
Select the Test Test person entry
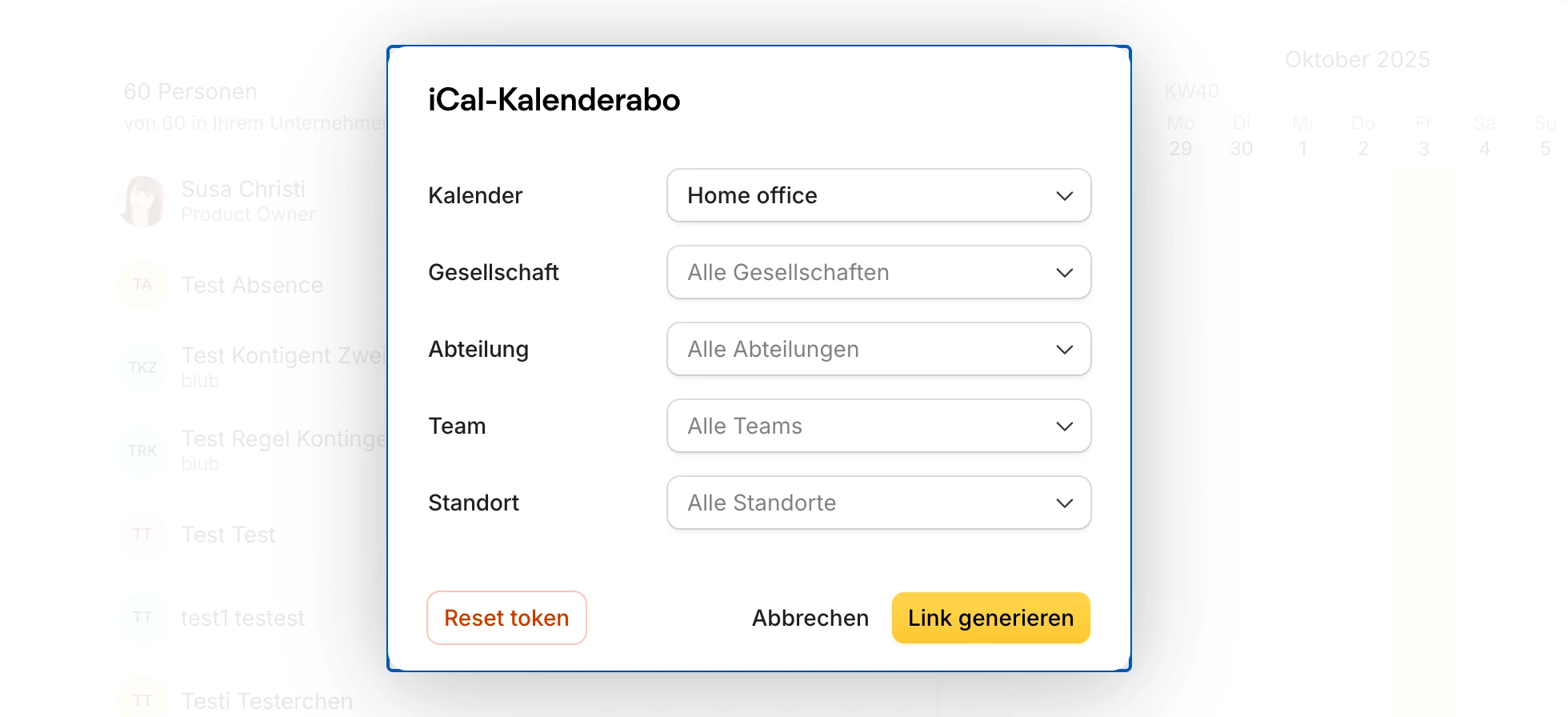[228, 535]
